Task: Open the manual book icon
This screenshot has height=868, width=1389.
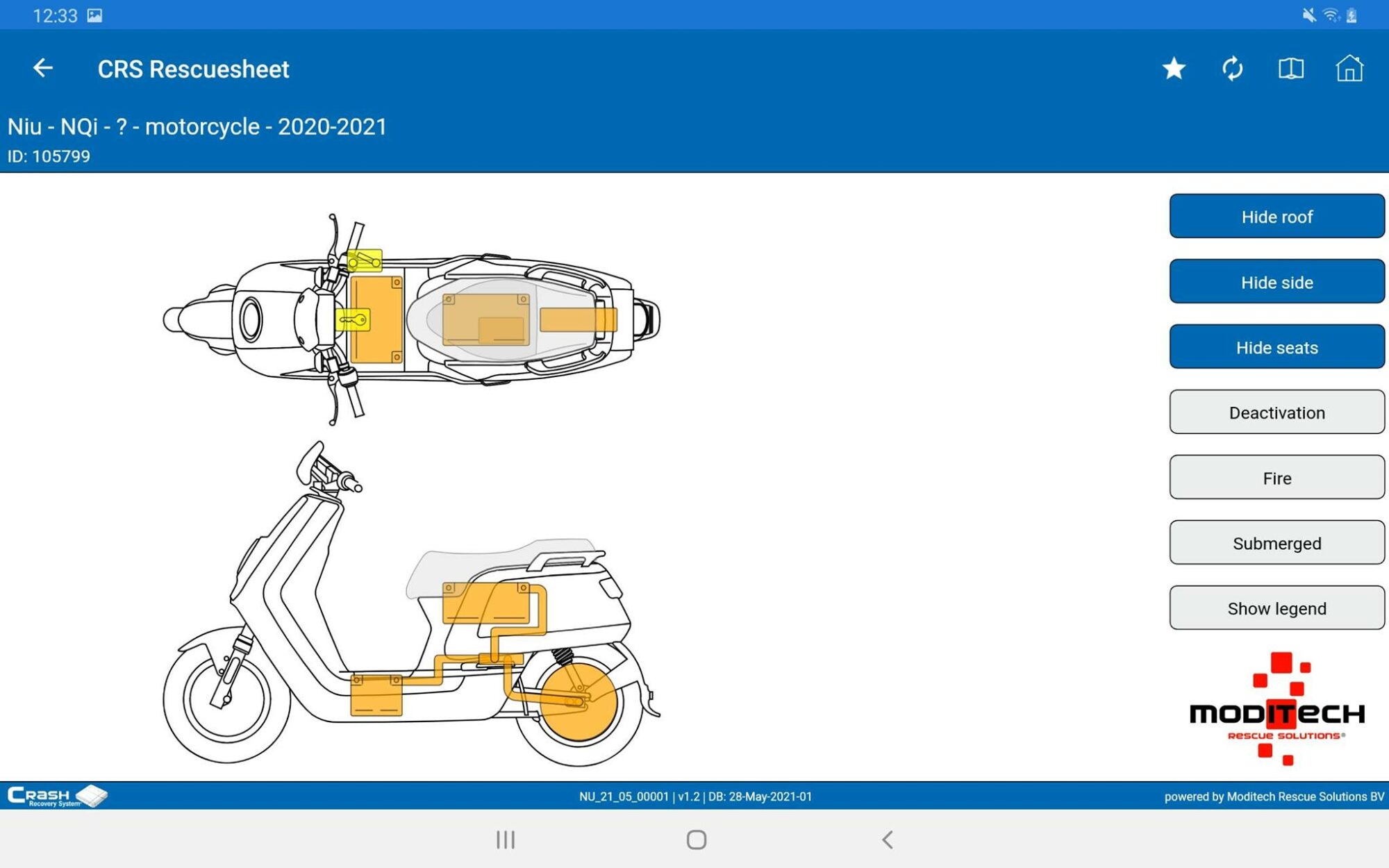Action: [x=1290, y=68]
